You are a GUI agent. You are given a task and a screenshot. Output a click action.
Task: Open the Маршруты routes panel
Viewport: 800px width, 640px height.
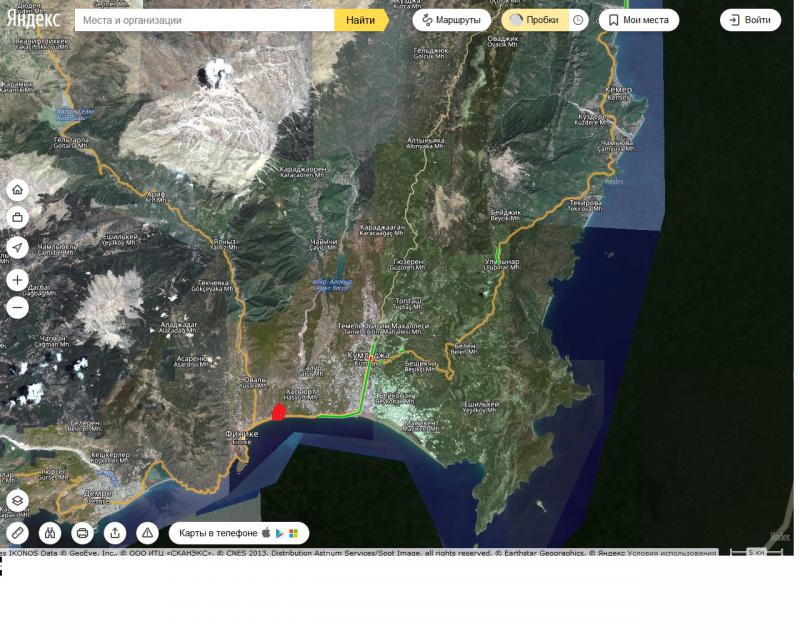click(x=451, y=20)
